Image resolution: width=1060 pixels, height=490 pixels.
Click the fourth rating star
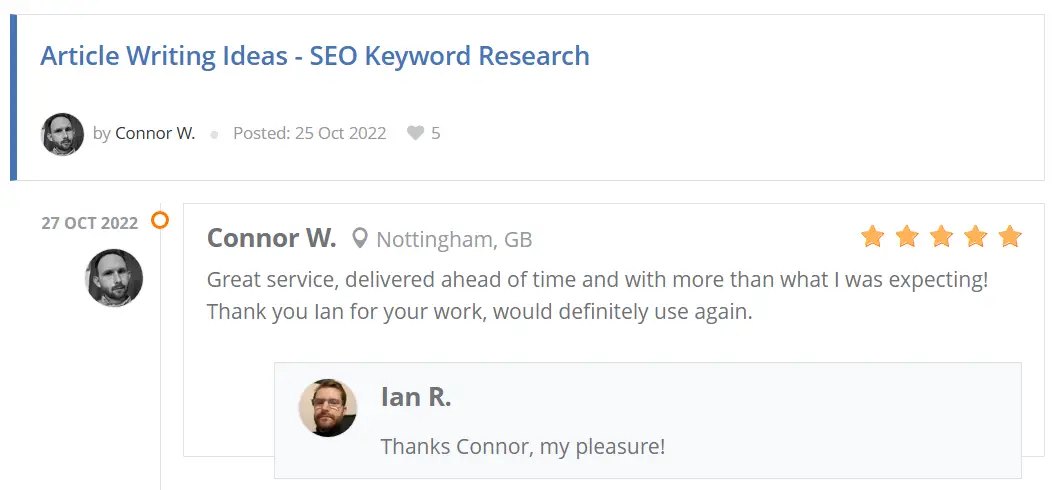click(x=975, y=237)
